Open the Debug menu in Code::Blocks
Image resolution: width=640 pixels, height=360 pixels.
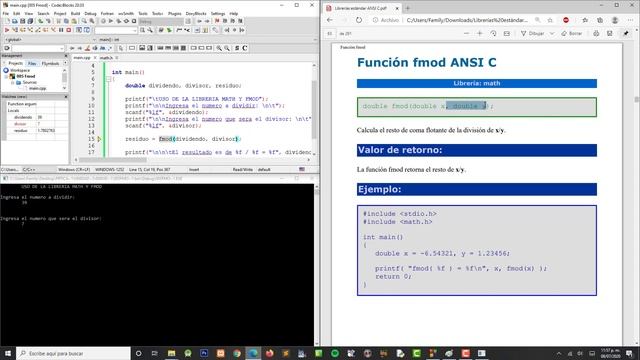[x=90, y=13]
